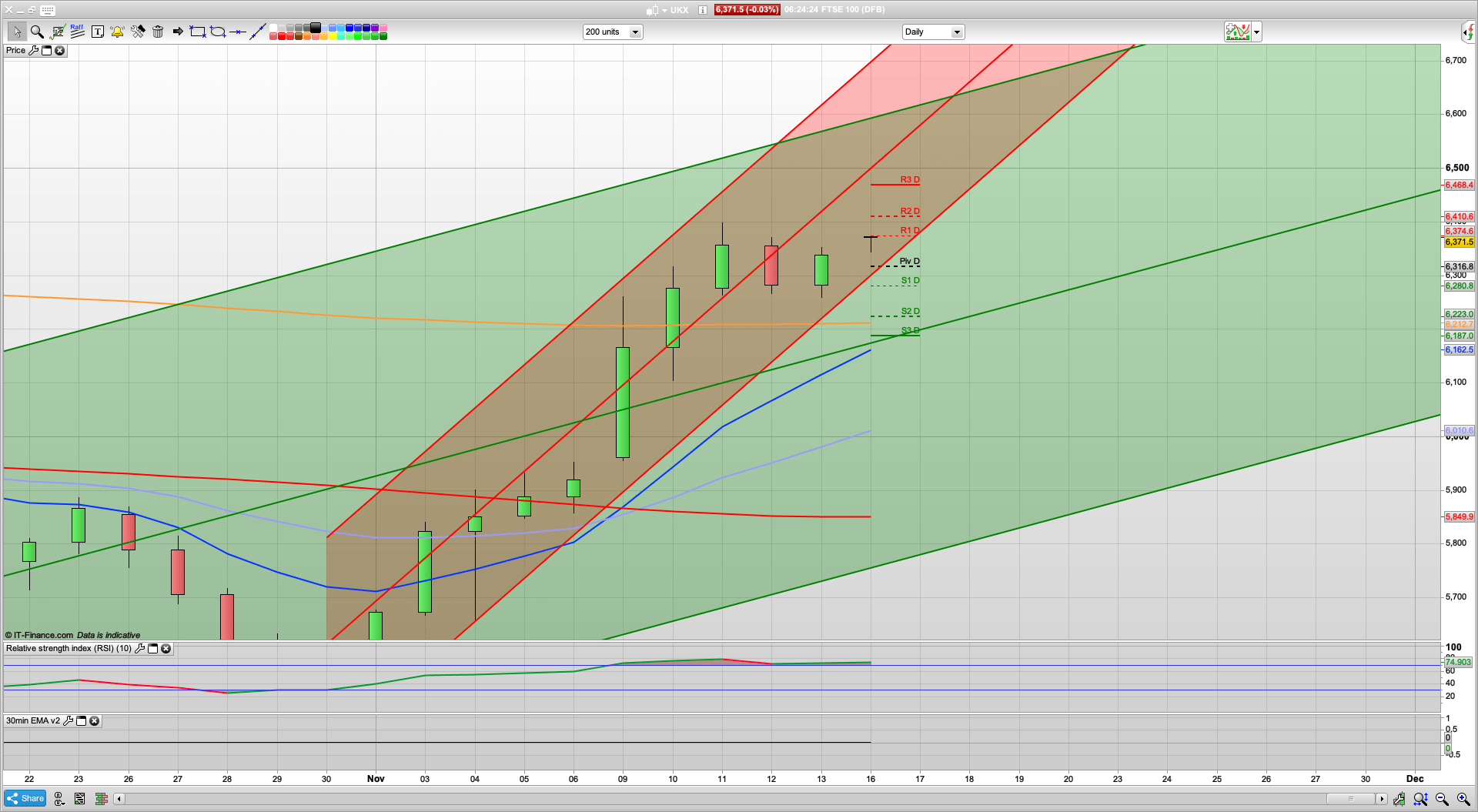Open the Daily timeframe dropdown

[956, 32]
